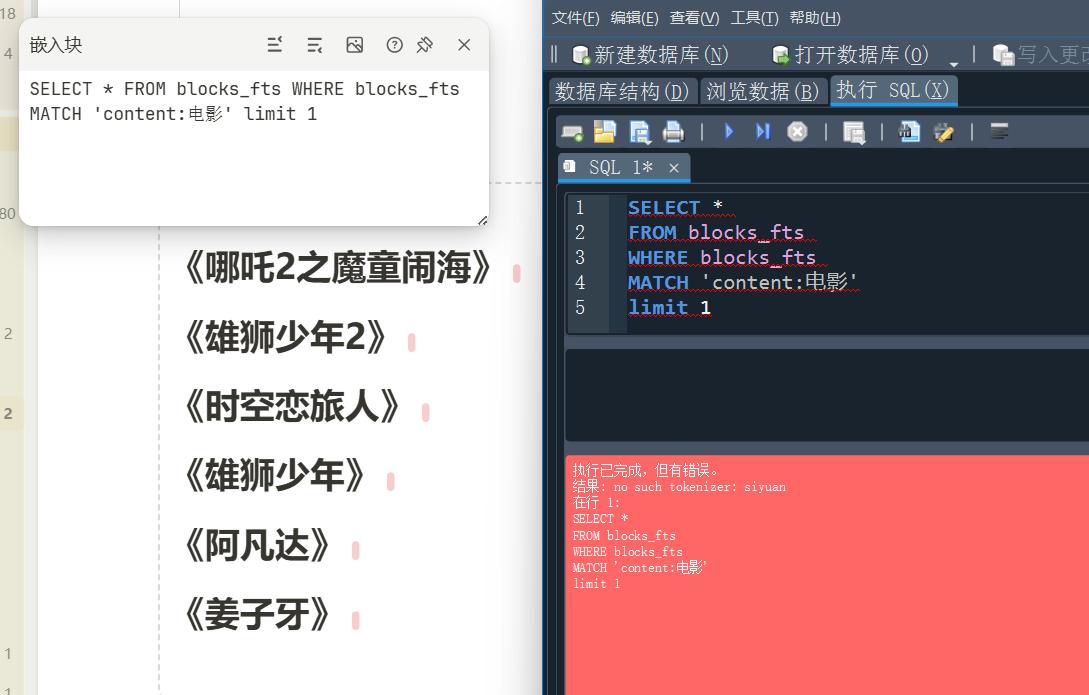Click heading 《姜子牙》
The height and width of the screenshot is (695, 1089).
click(257, 614)
